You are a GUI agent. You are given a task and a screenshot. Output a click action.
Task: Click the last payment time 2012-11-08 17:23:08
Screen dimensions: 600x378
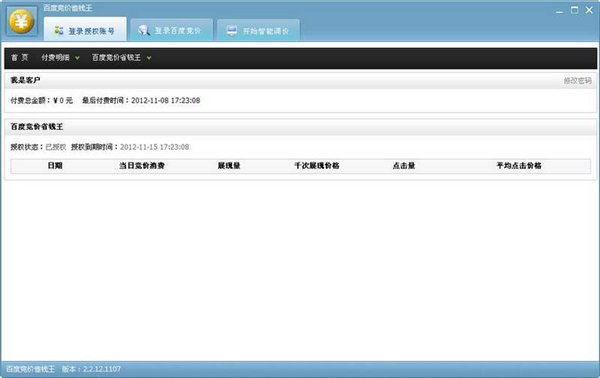[x=165, y=100]
